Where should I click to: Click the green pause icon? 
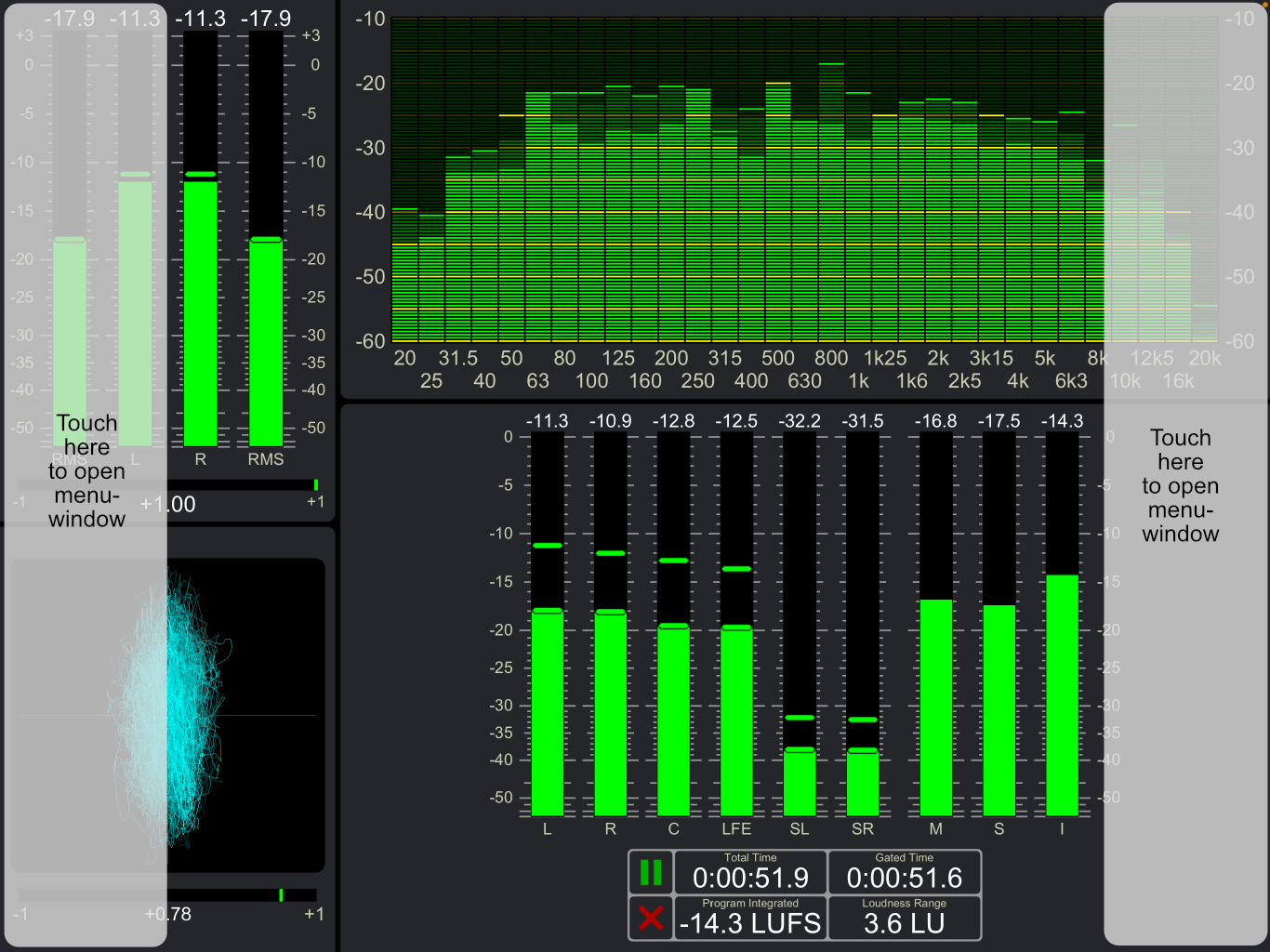click(651, 873)
